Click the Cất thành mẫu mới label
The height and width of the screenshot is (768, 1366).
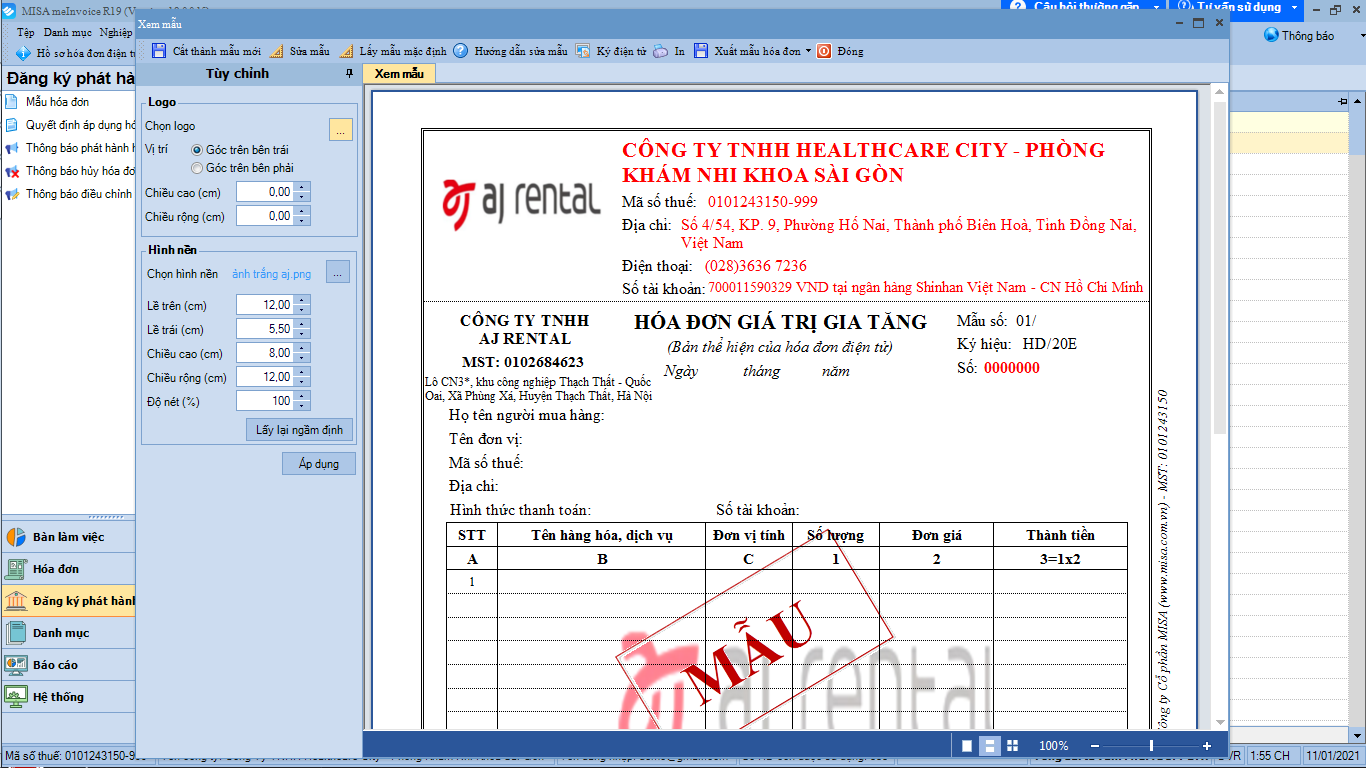(x=216, y=51)
